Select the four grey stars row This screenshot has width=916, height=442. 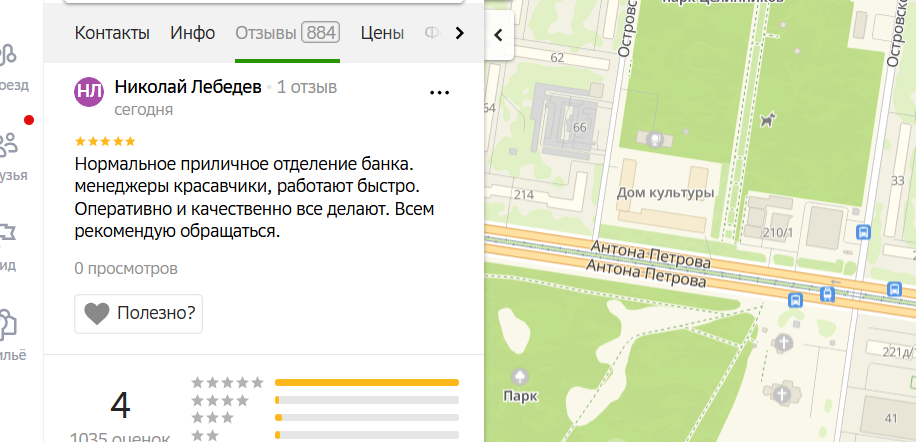[220, 401]
